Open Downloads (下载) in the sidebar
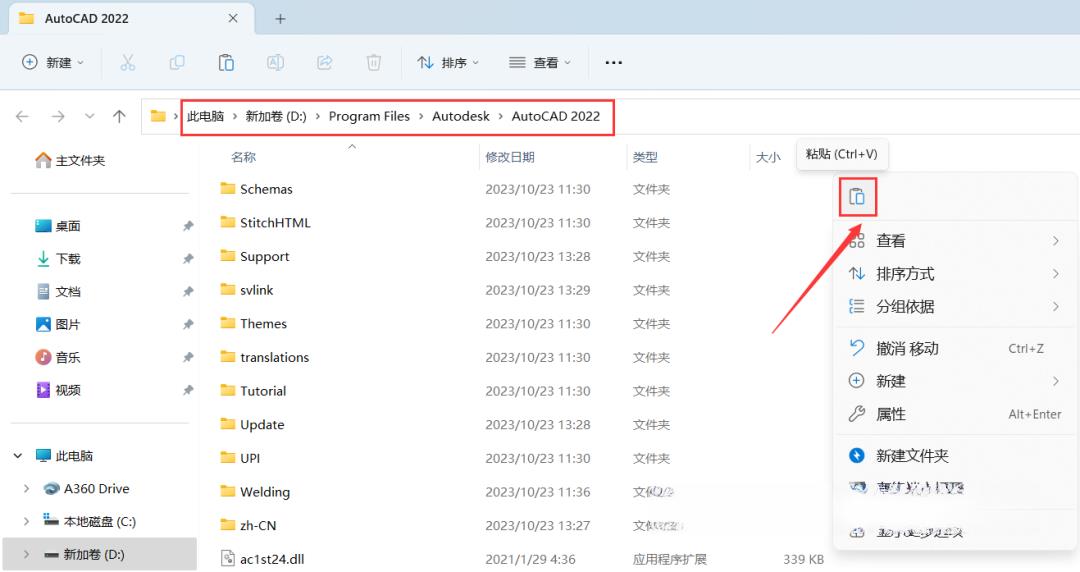This screenshot has width=1080, height=572. coord(58,258)
